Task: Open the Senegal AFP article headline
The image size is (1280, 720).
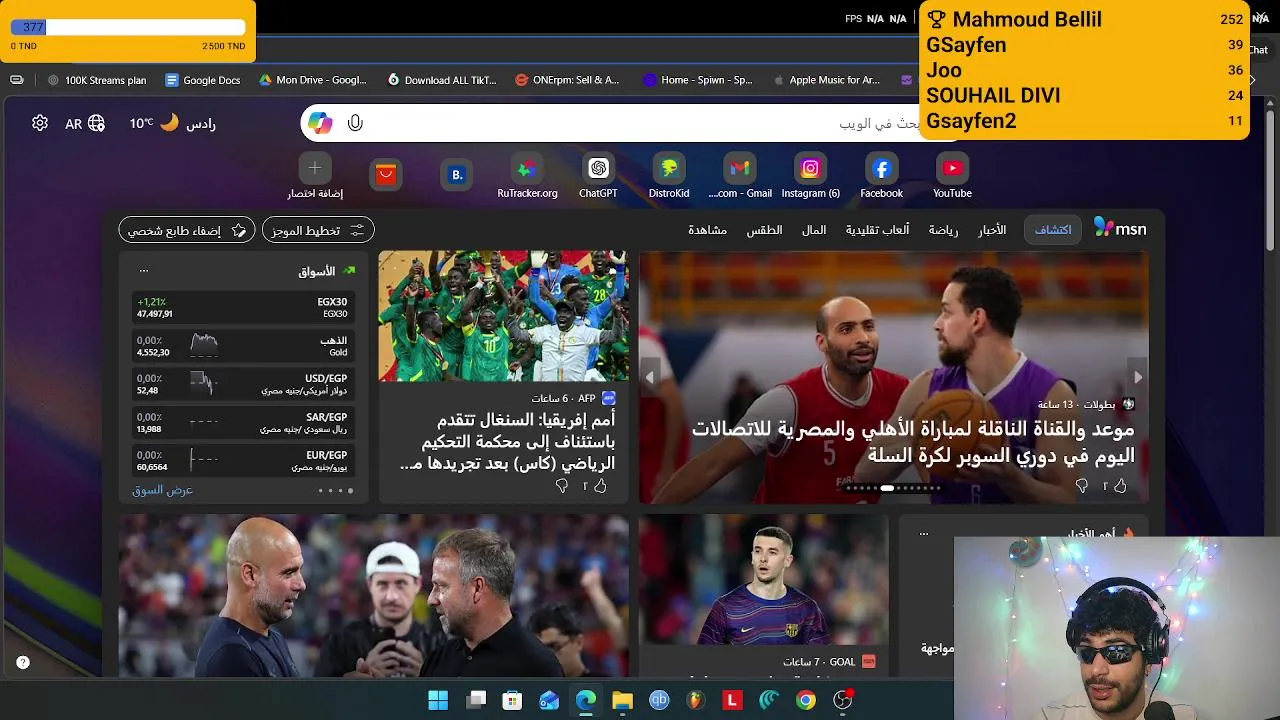Action: [507, 441]
